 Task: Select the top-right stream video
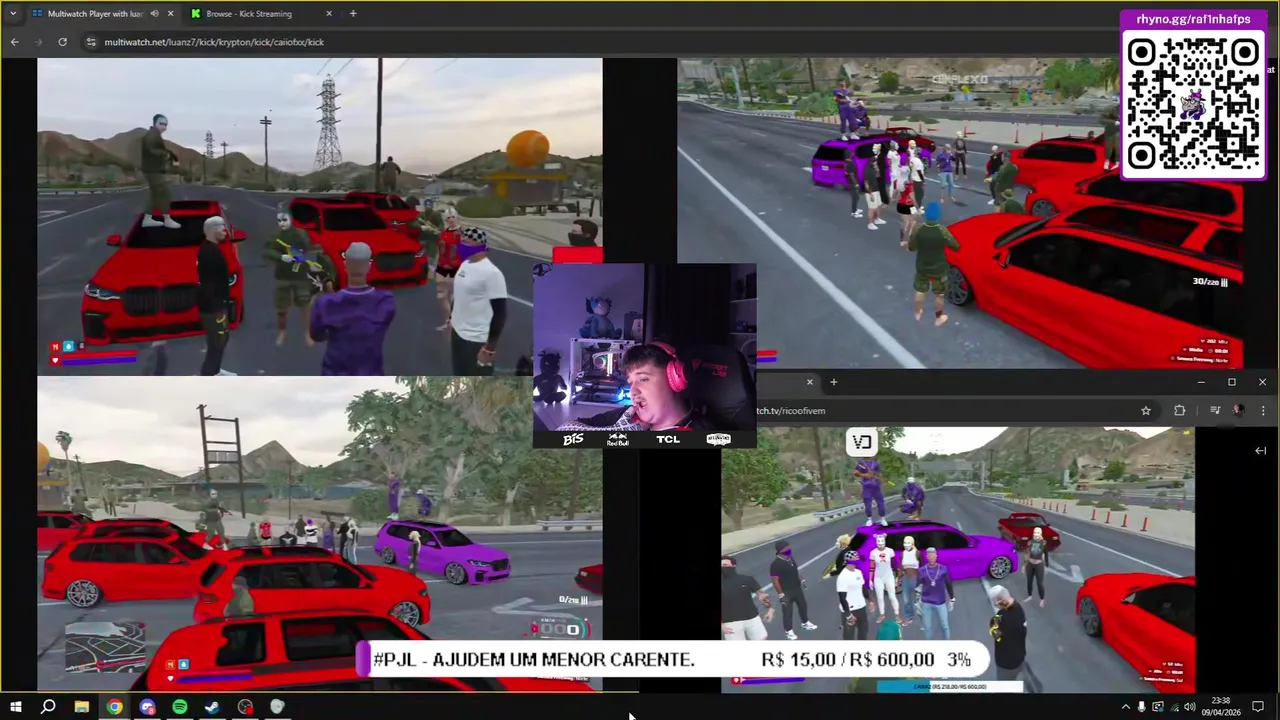(960, 213)
